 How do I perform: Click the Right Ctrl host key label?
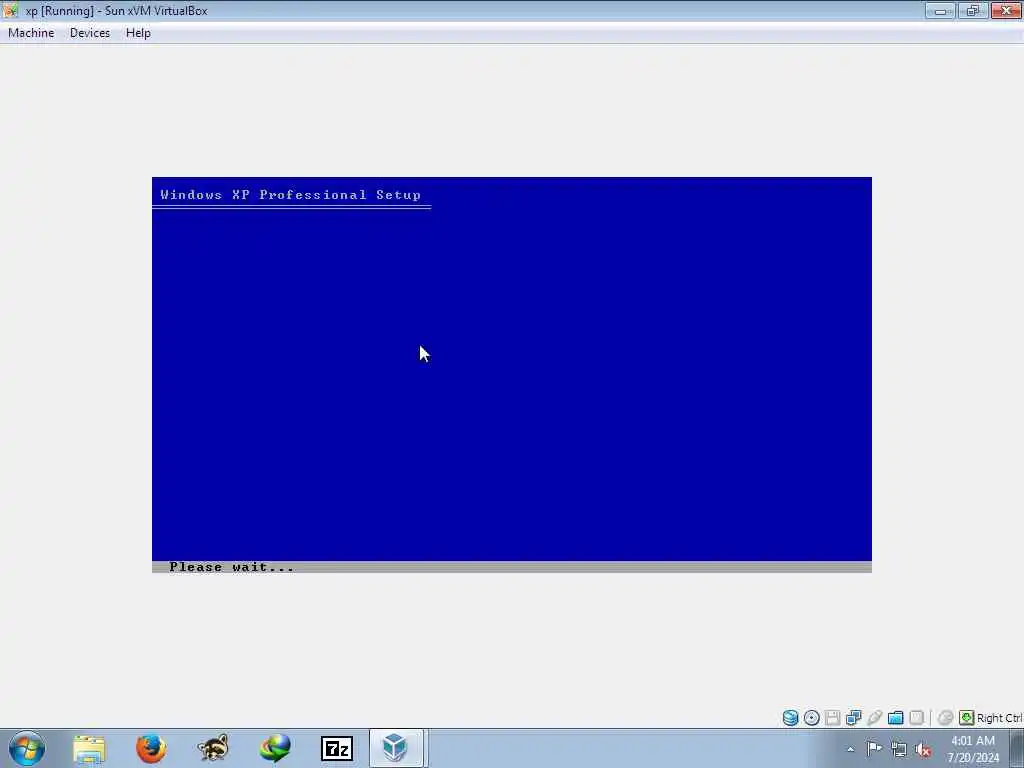pyautogui.click(x=999, y=718)
